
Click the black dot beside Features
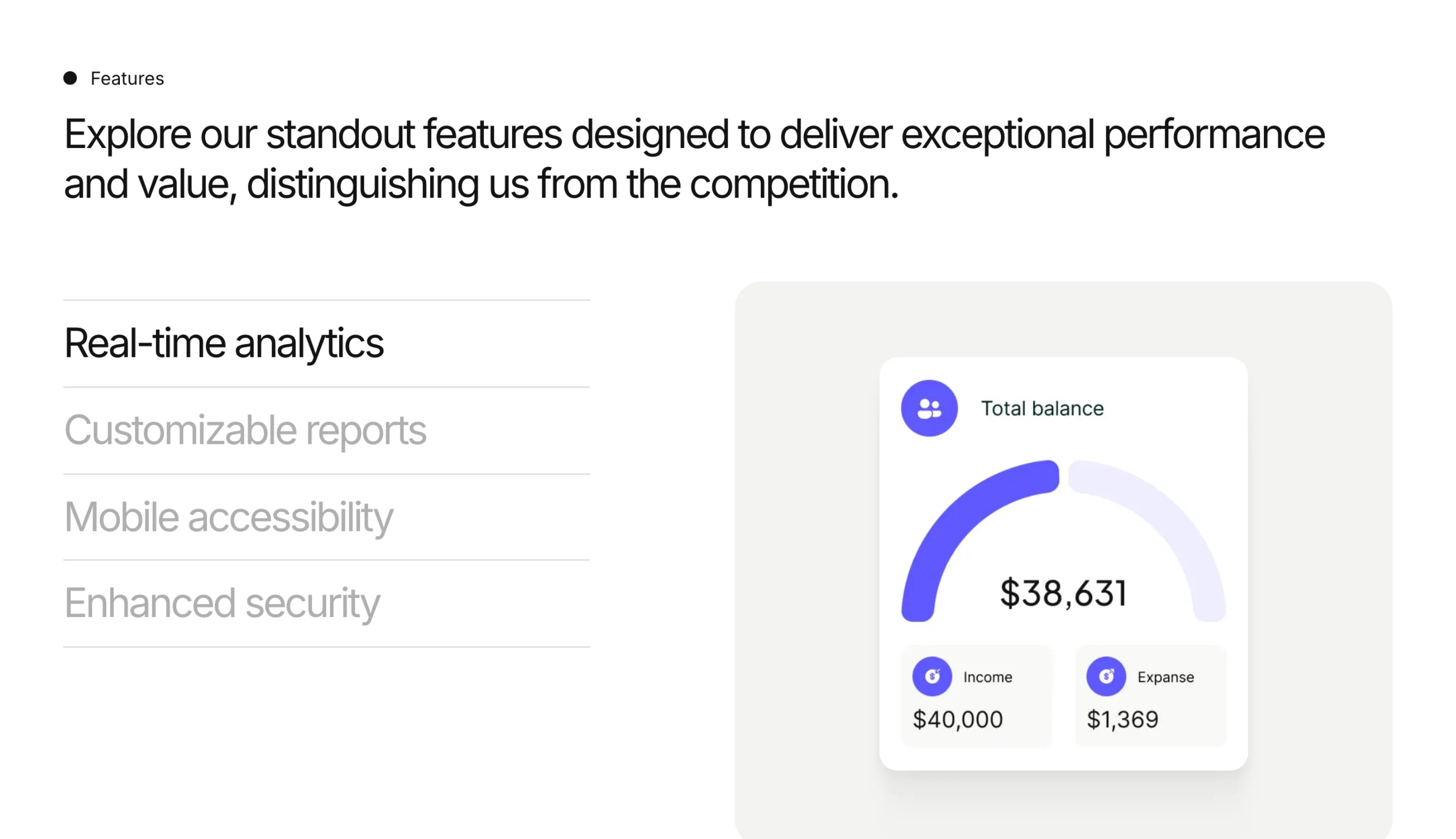click(70, 78)
